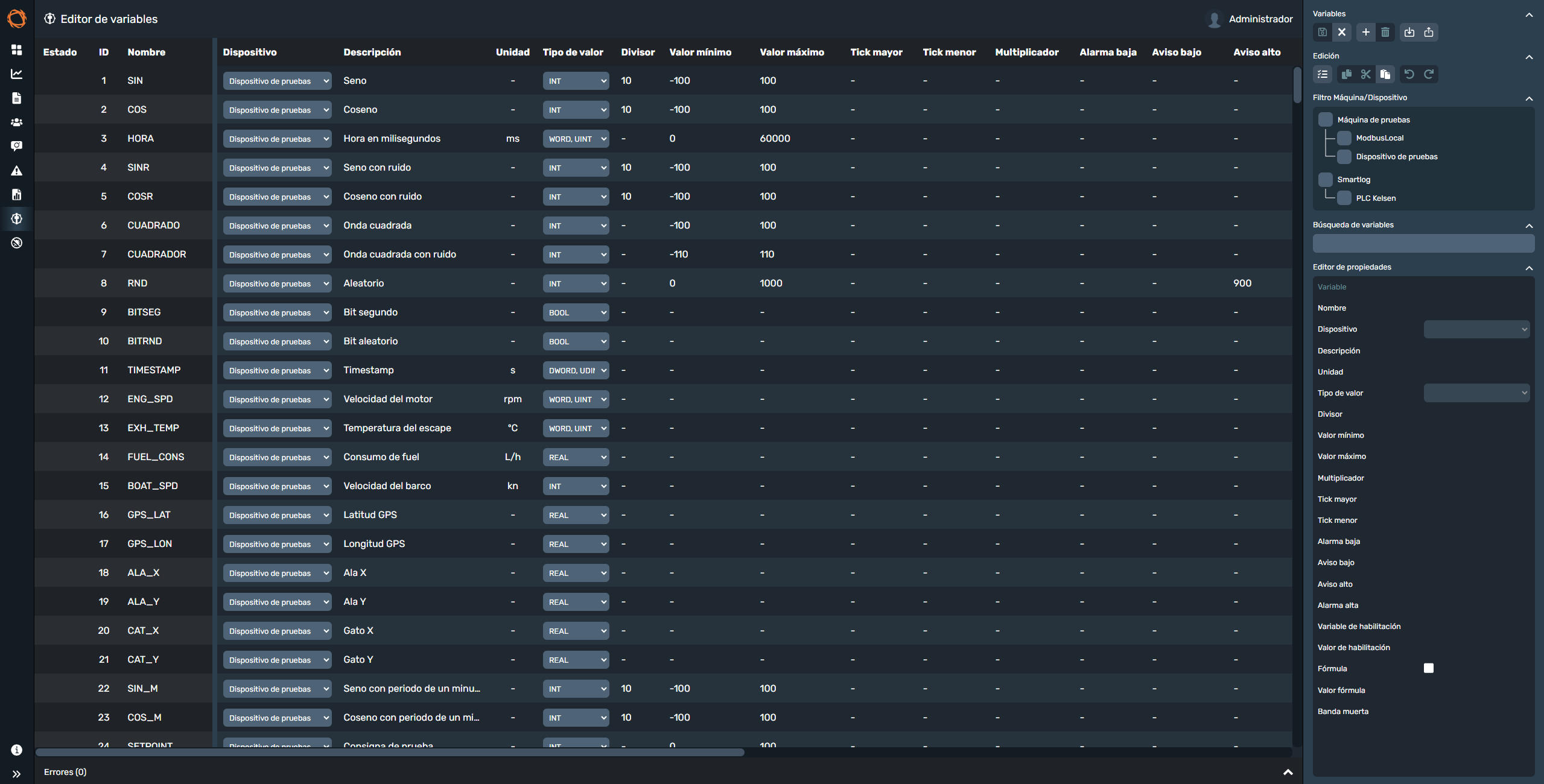Viewport: 1544px width, 784px height.
Task: Copy selection with the copy icon
Action: (1346, 74)
